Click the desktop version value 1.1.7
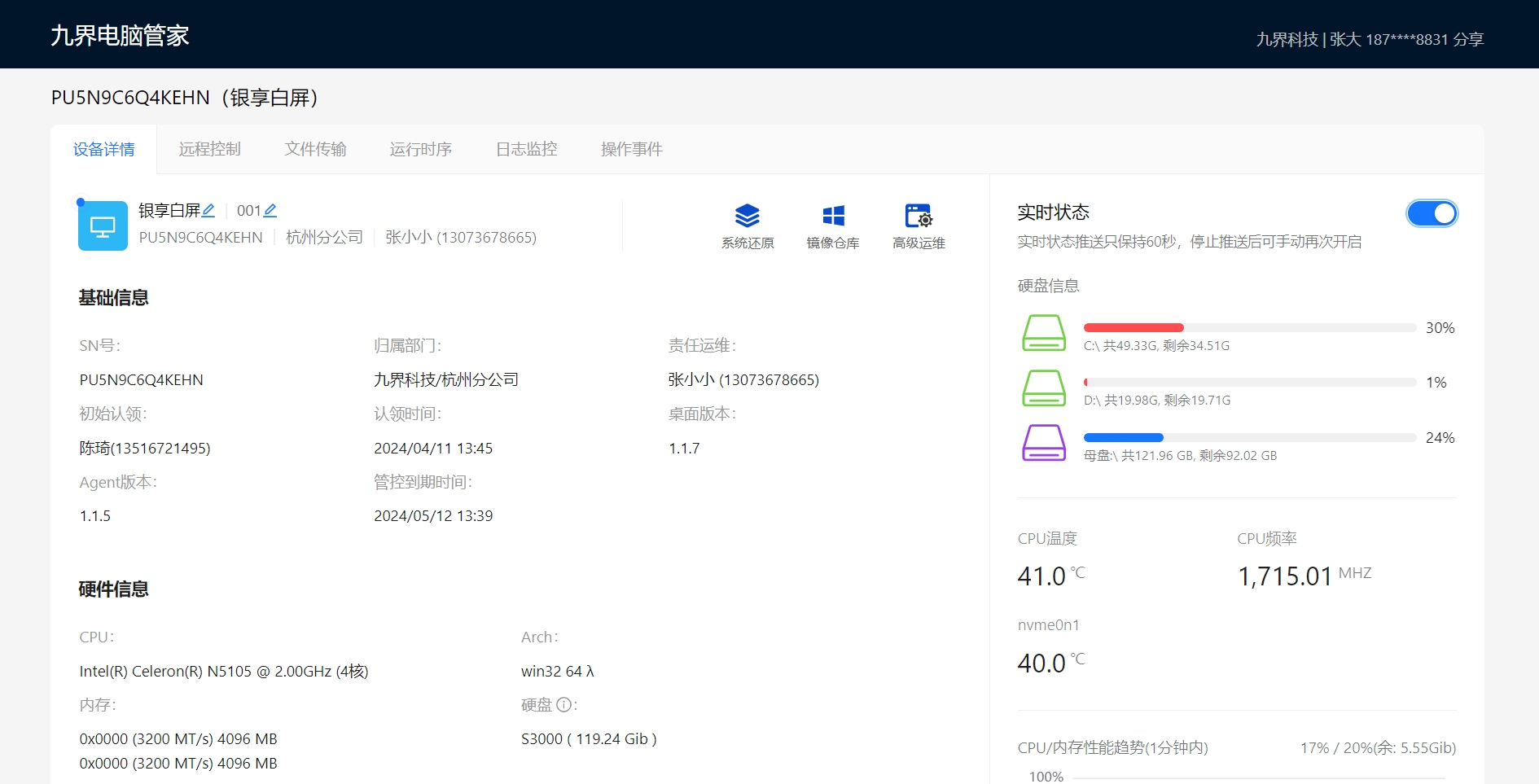The height and width of the screenshot is (784, 1539). pos(684,449)
